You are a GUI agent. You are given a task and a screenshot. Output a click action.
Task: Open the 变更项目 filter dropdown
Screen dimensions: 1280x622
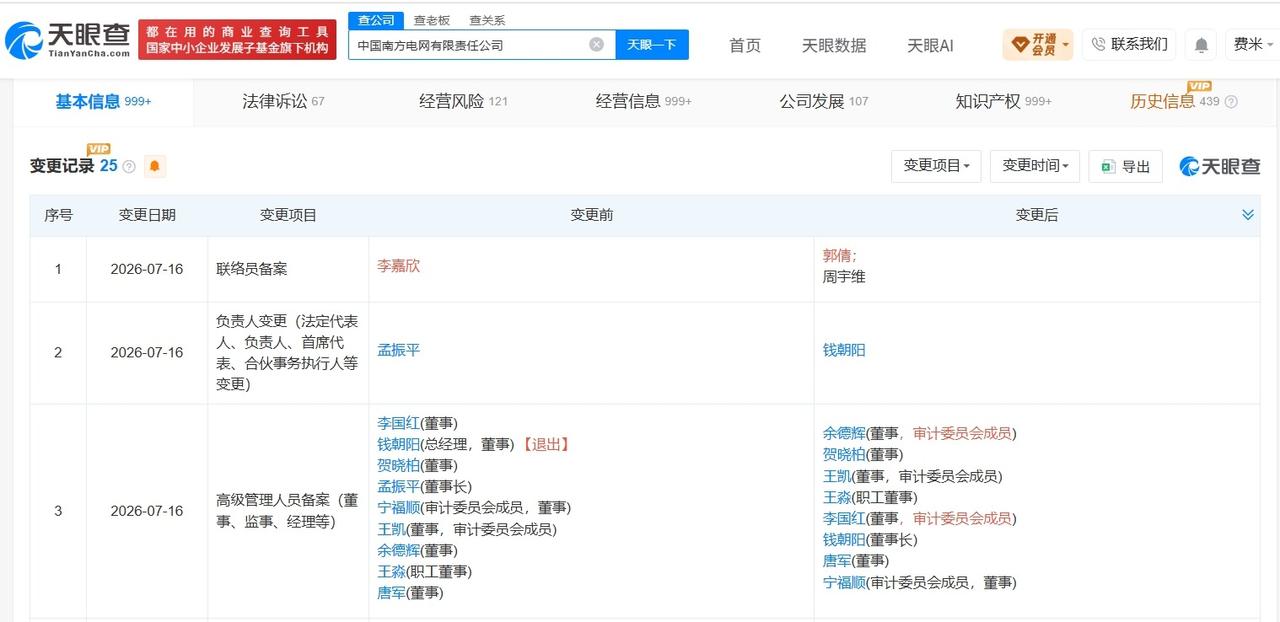pos(936,166)
